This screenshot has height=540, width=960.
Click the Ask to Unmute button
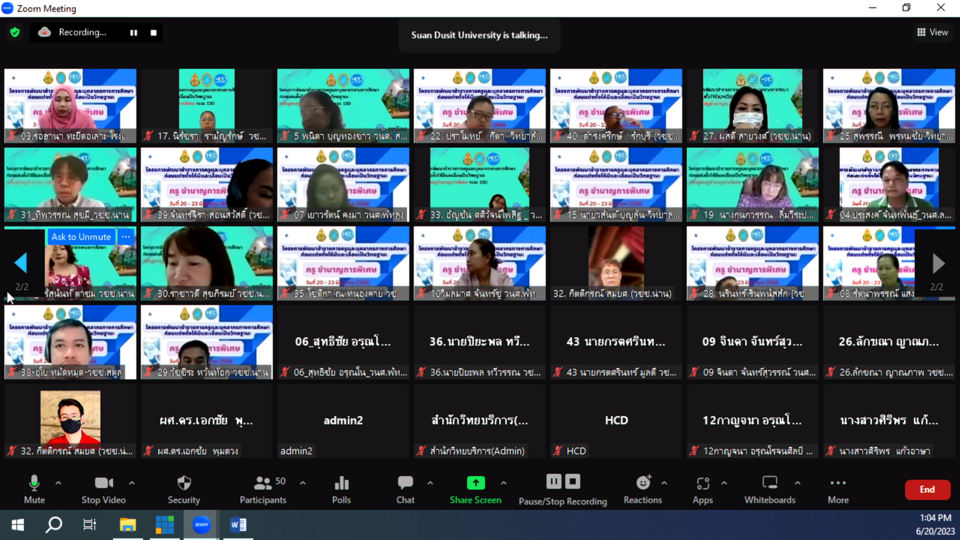(x=81, y=237)
